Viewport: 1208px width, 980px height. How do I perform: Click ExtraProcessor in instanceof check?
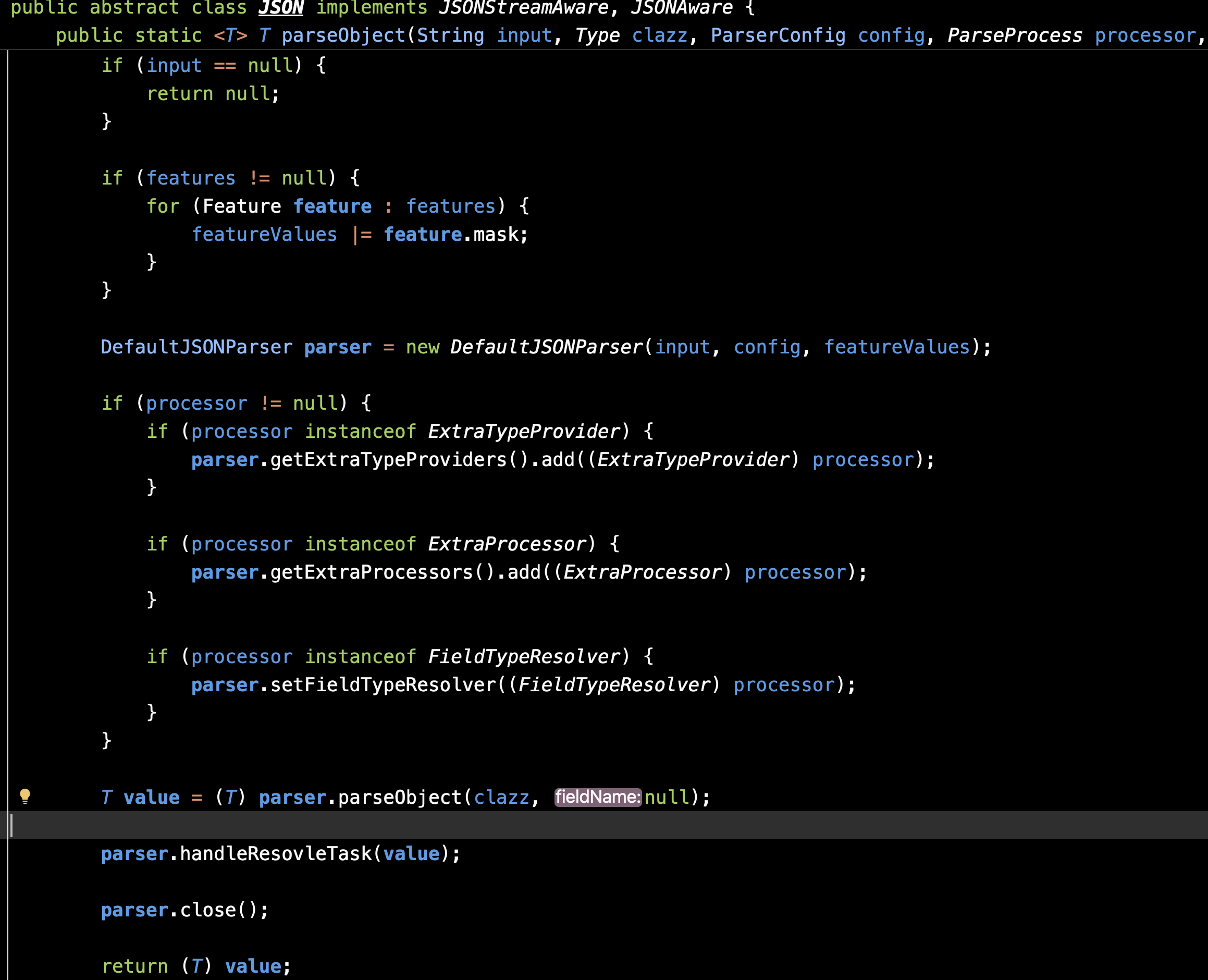coord(507,544)
